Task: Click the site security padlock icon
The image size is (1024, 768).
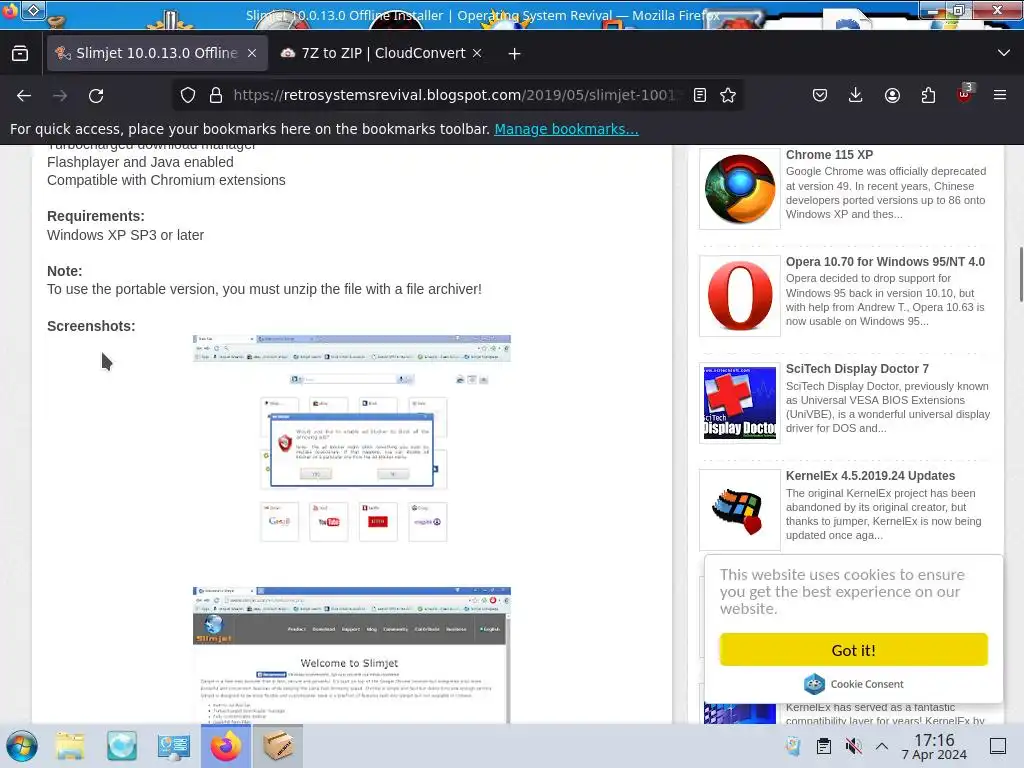Action: click(216, 95)
